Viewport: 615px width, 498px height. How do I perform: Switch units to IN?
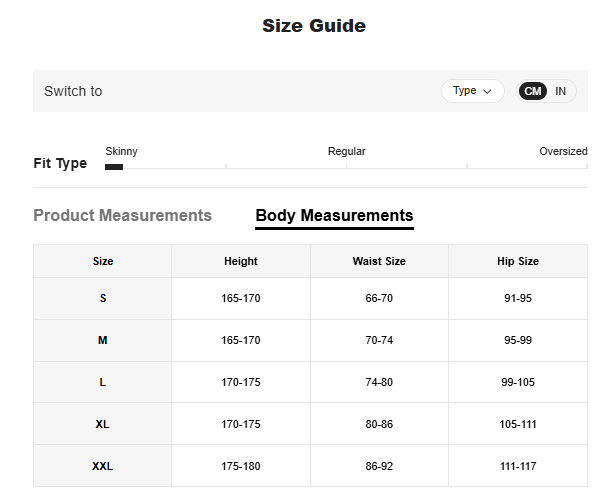(561, 91)
